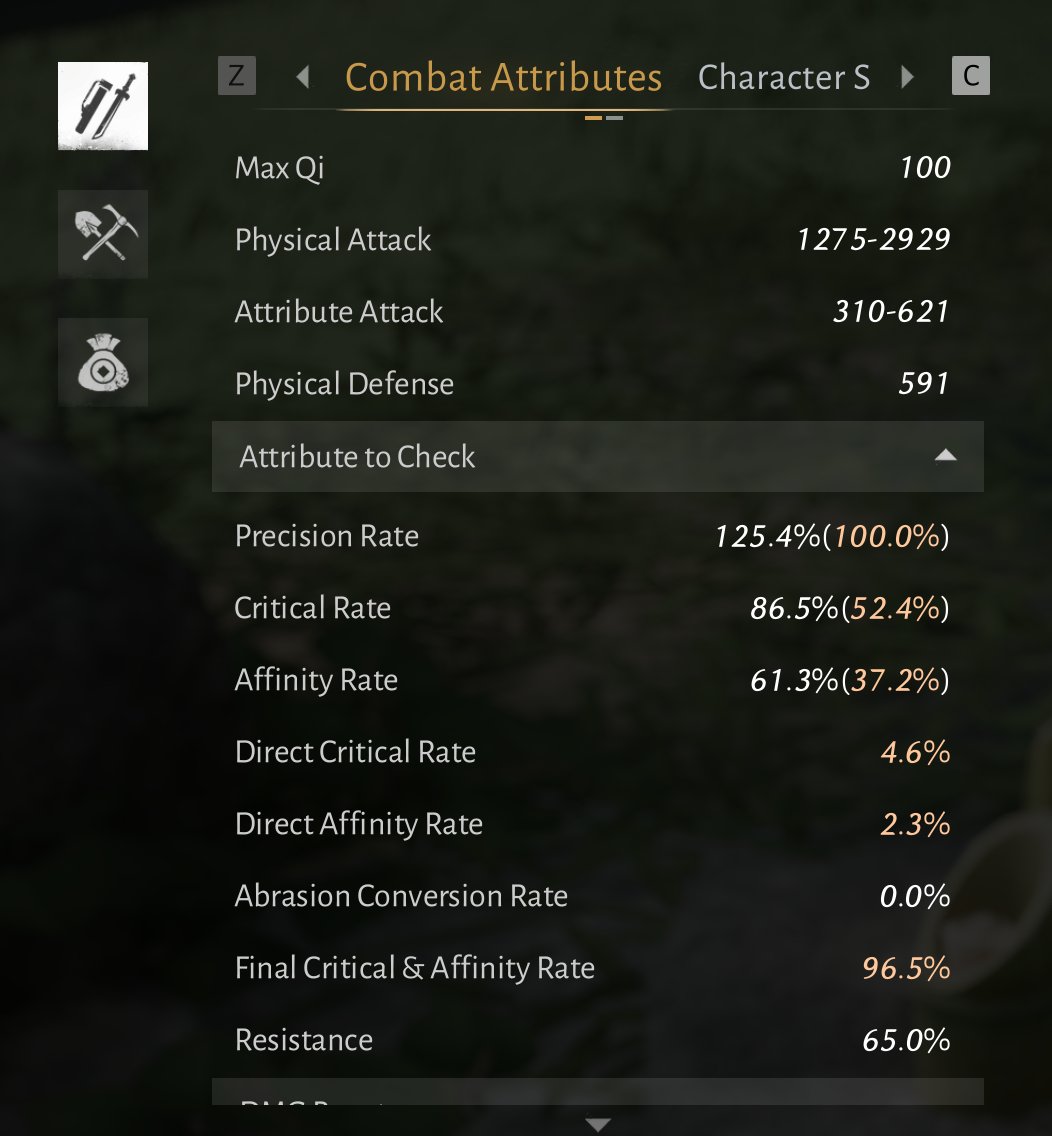Open the money pouch currency icon
This screenshot has height=1136, width=1052.
(x=103, y=362)
